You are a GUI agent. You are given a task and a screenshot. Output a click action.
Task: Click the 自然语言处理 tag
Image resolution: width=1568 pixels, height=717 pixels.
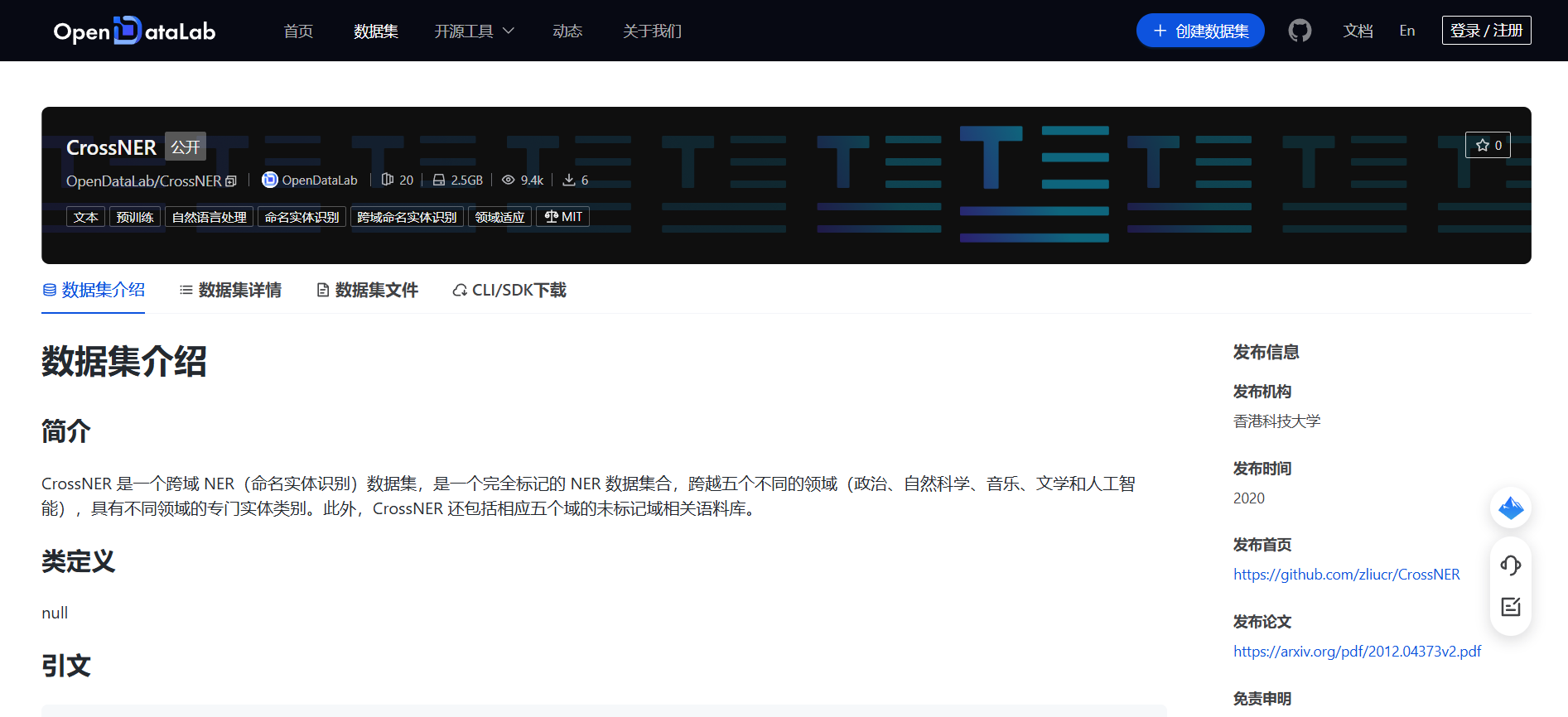209,217
